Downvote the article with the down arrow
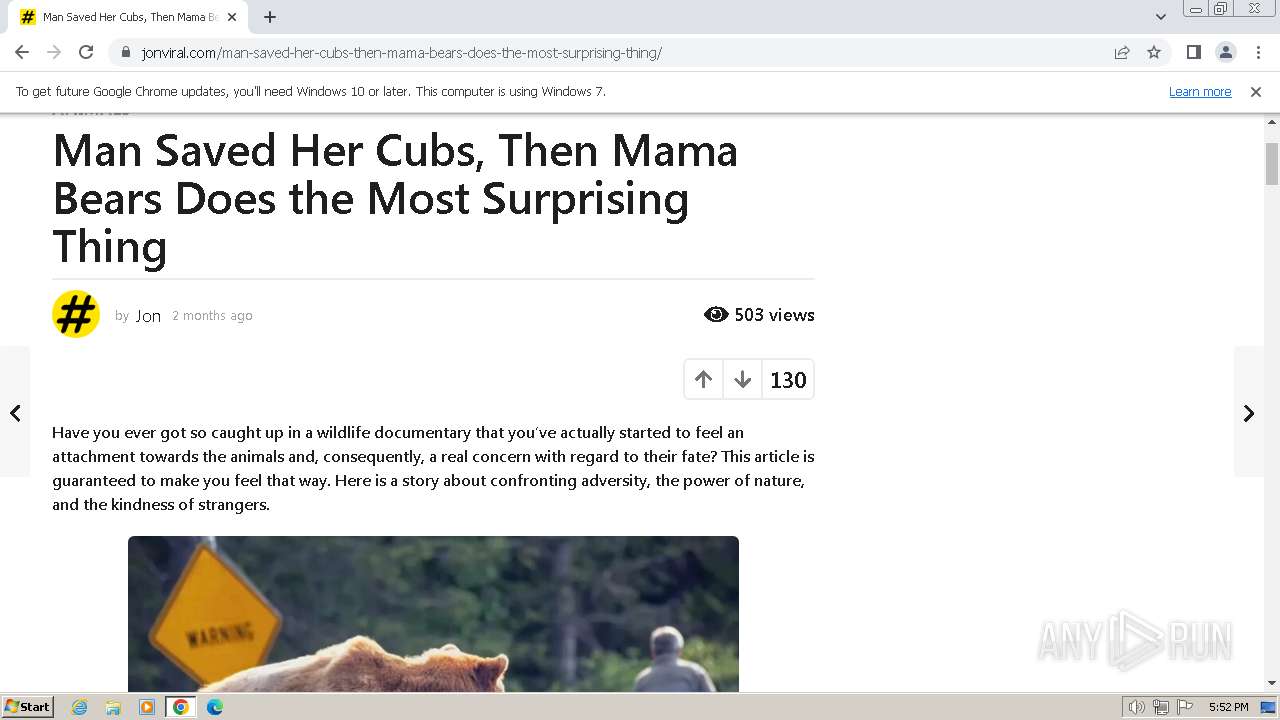 click(742, 379)
